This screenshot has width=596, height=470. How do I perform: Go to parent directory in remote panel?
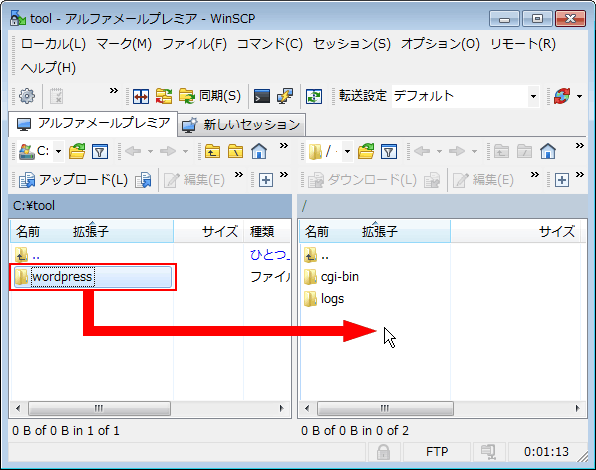(501, 151)
